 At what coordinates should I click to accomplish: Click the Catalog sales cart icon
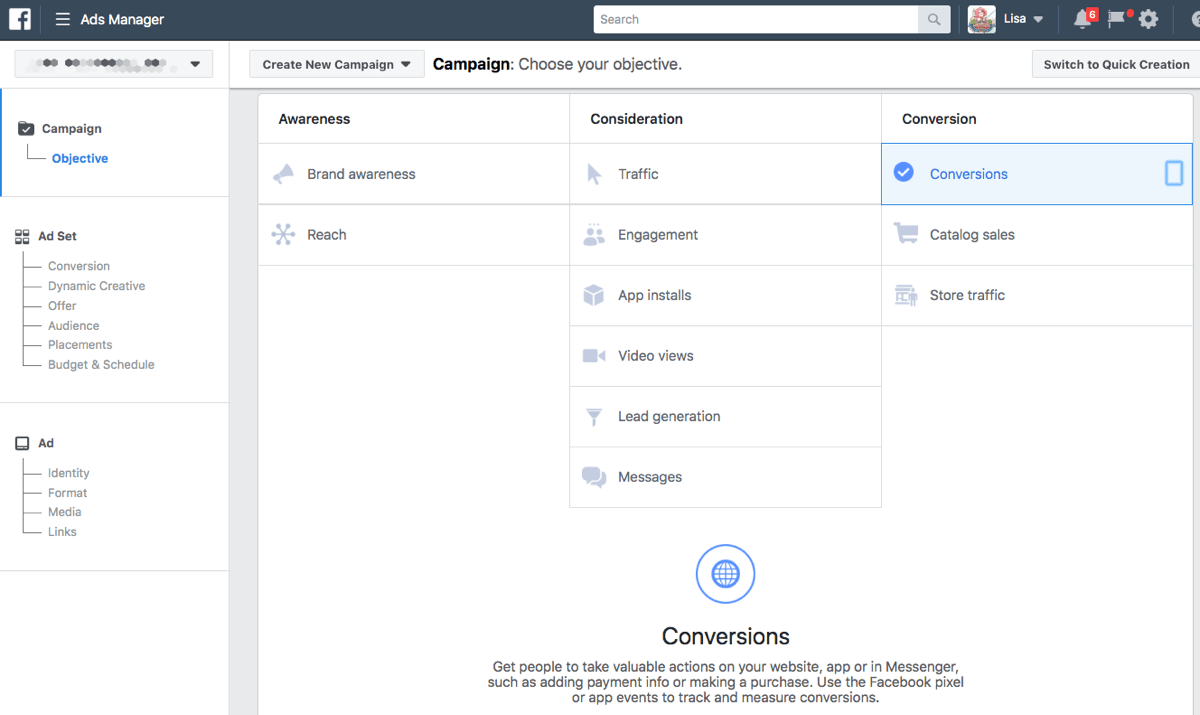(x=906, y=234)
